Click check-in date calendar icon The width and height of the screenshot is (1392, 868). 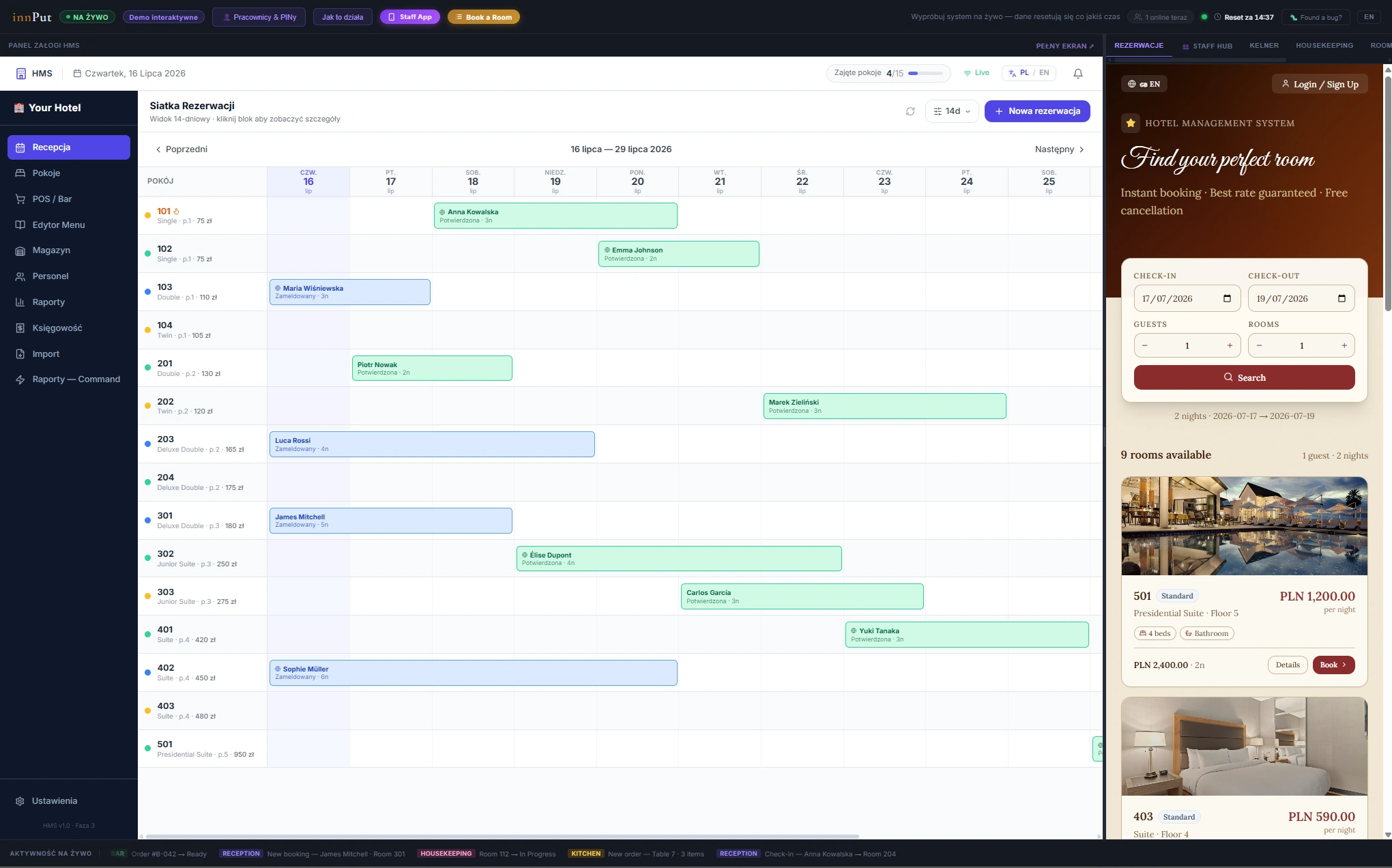1227,298
